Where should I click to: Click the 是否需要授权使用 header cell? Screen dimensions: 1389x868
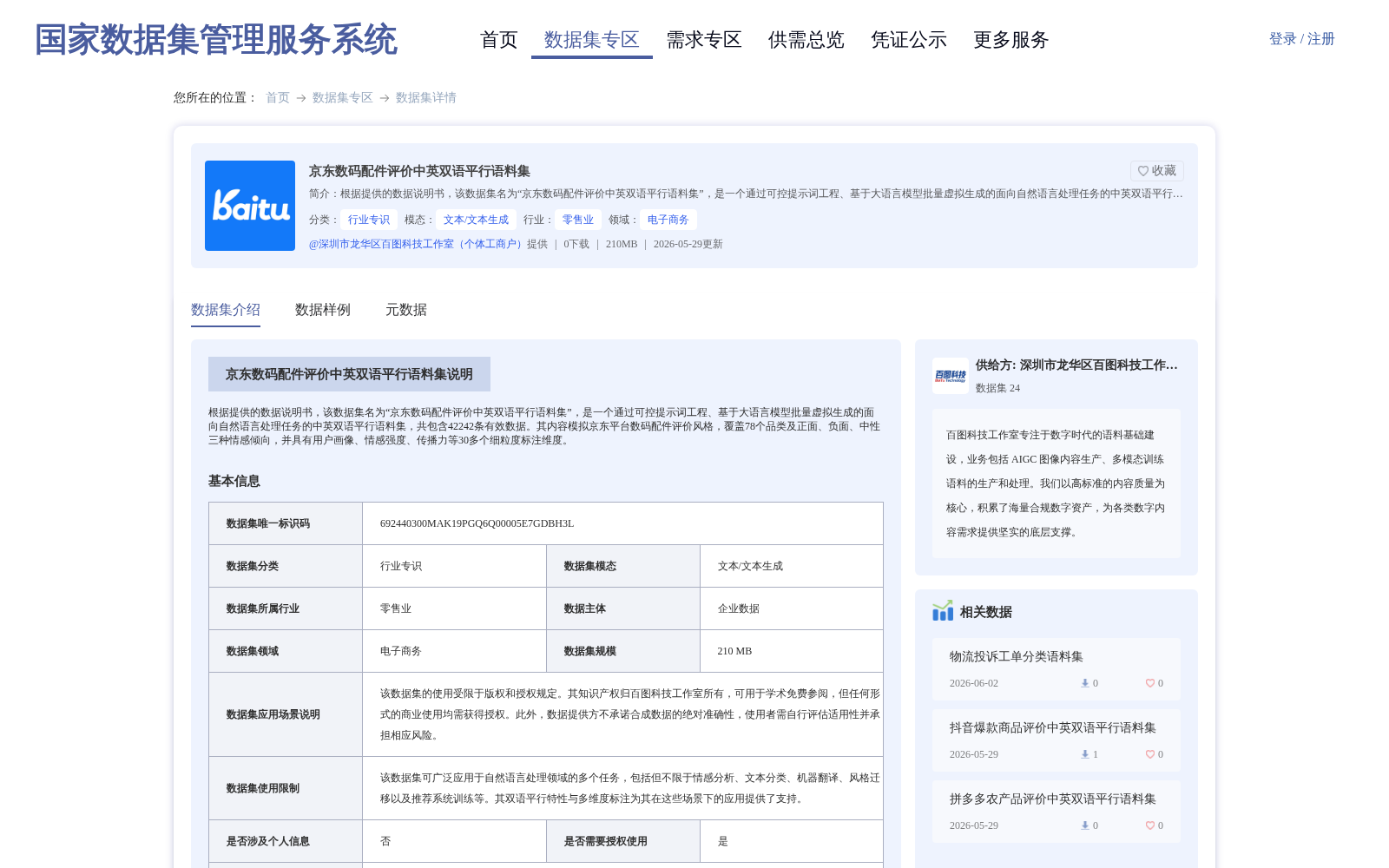(x=623, y=841)
